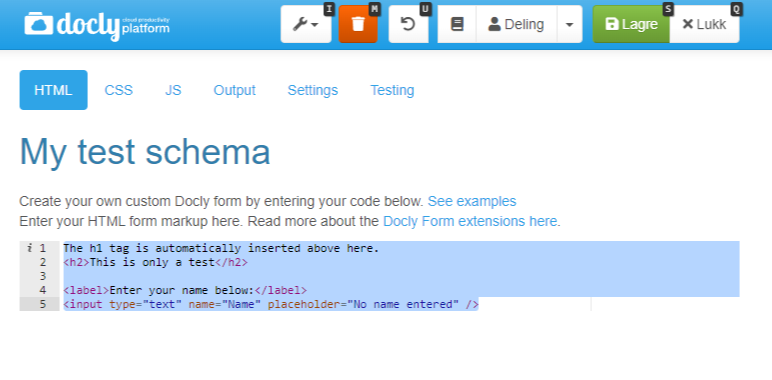Go to the Testing tab

tap(392, 90)
